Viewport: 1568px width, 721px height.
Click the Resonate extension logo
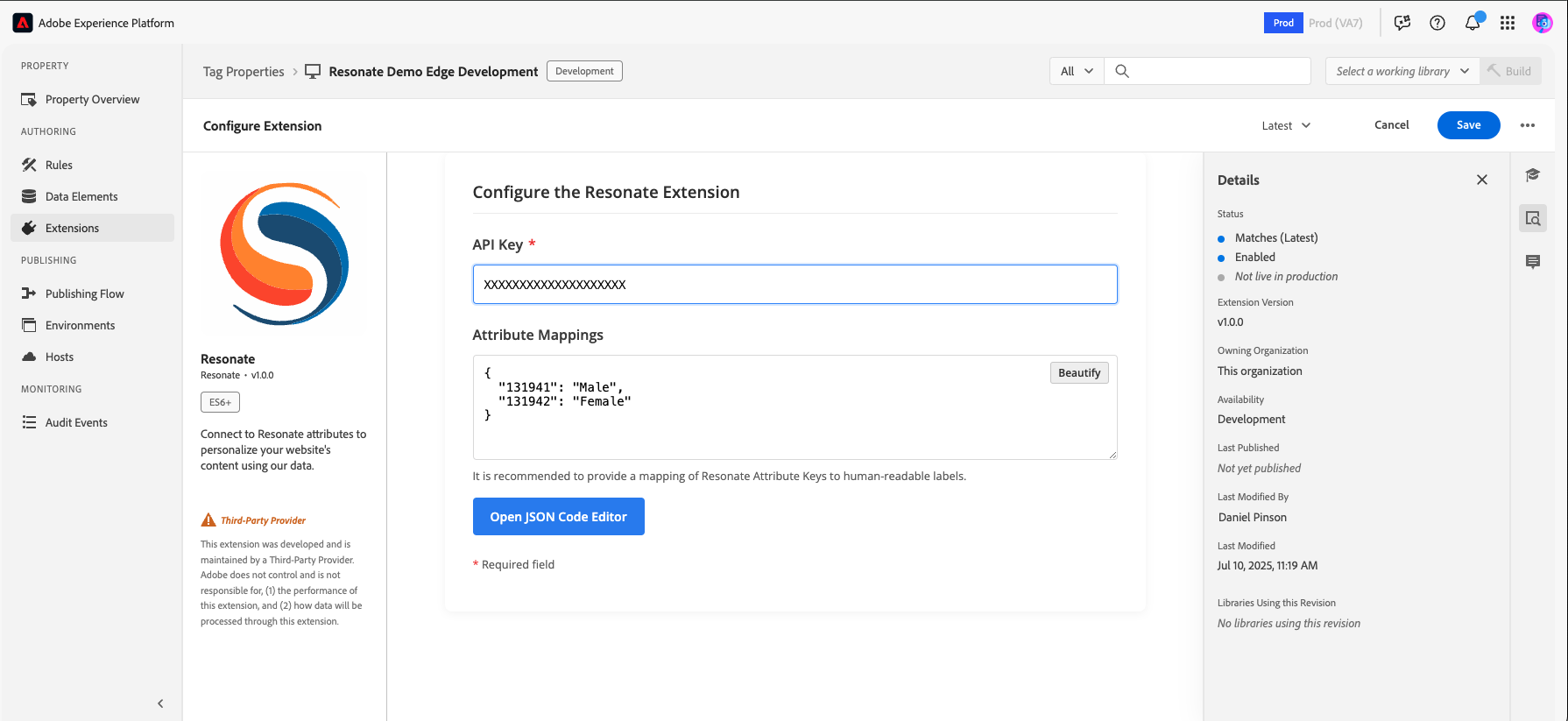[285, 253]
